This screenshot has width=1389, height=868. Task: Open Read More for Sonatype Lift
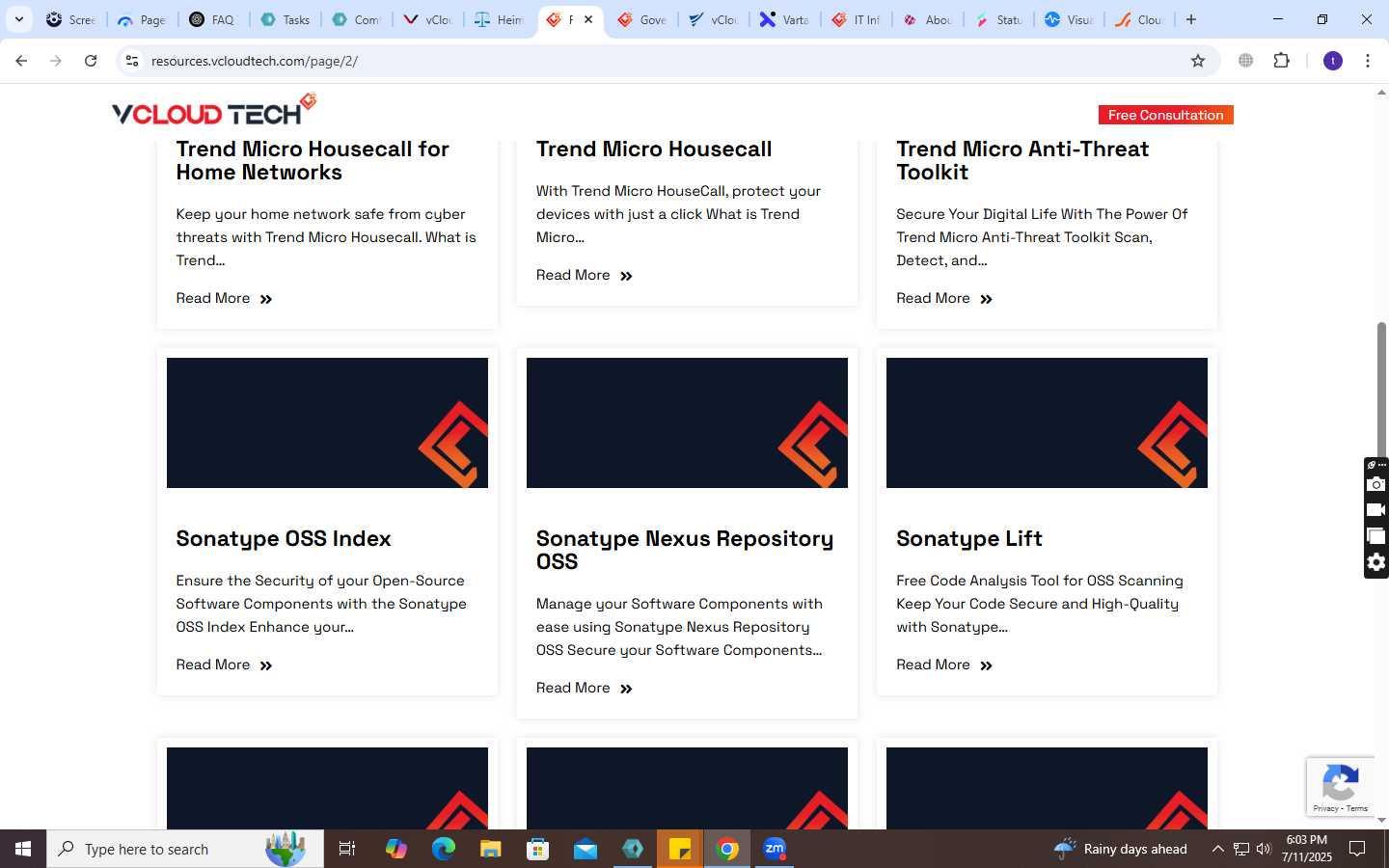tap(944, 665)
